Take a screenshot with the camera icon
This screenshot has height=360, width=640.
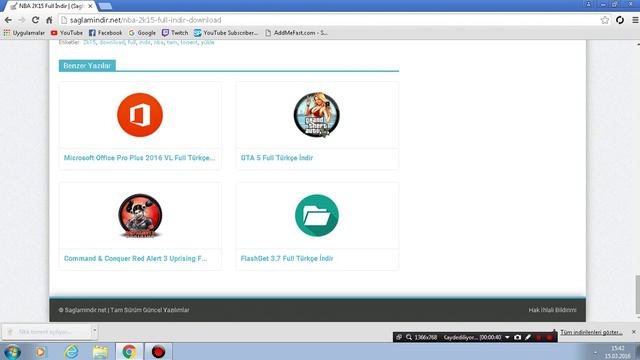[518, 337]
